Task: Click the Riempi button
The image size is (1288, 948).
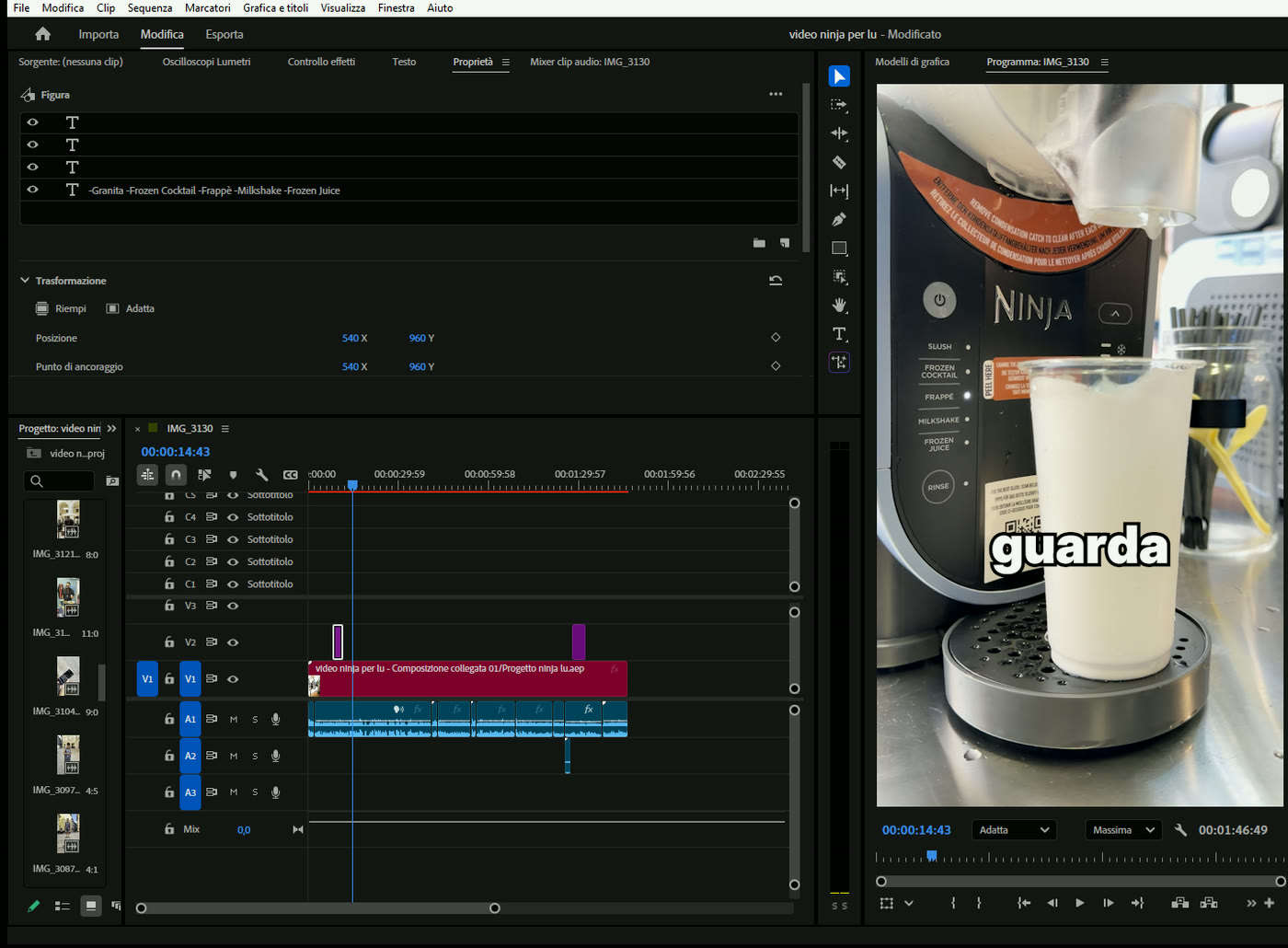Action: click(x=61, y=308)
